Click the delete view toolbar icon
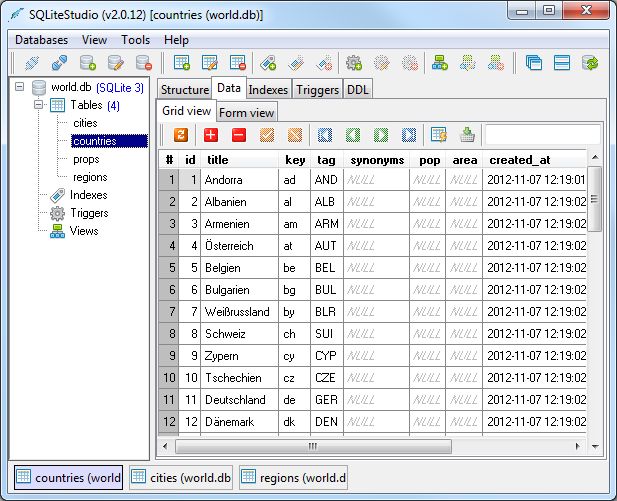617x501 pixels. [x=495, y=63]
